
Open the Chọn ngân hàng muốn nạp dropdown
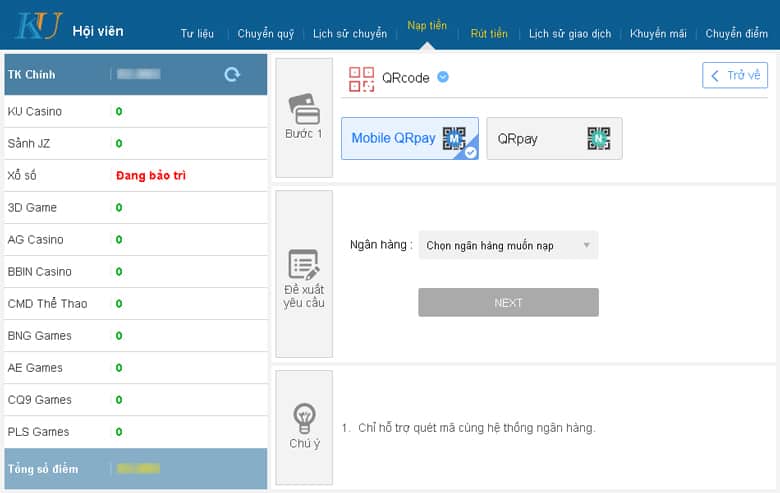(x=508, y=245)
